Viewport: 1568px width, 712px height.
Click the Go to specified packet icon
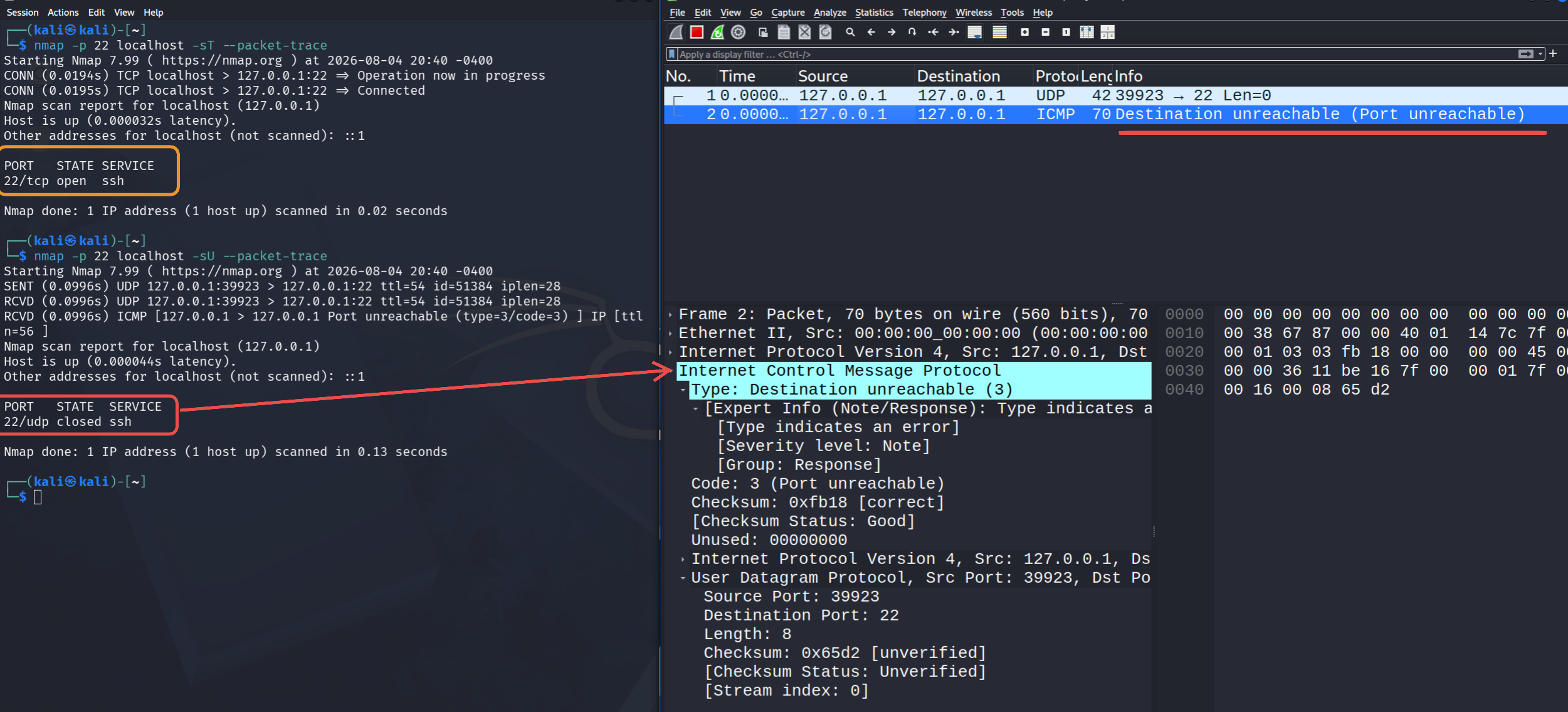click(x=912, y=32)
